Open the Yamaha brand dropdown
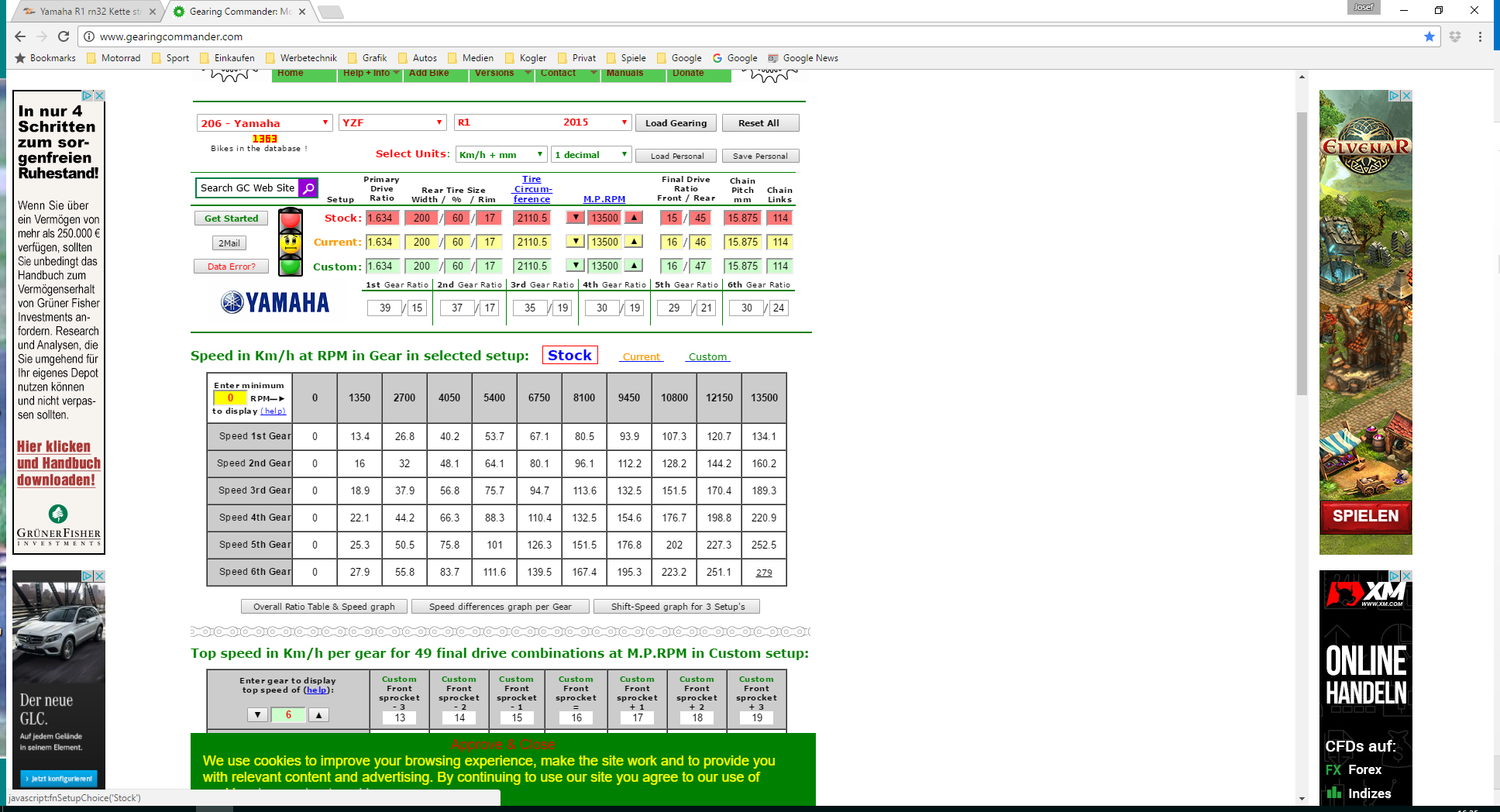 (264, 123)
